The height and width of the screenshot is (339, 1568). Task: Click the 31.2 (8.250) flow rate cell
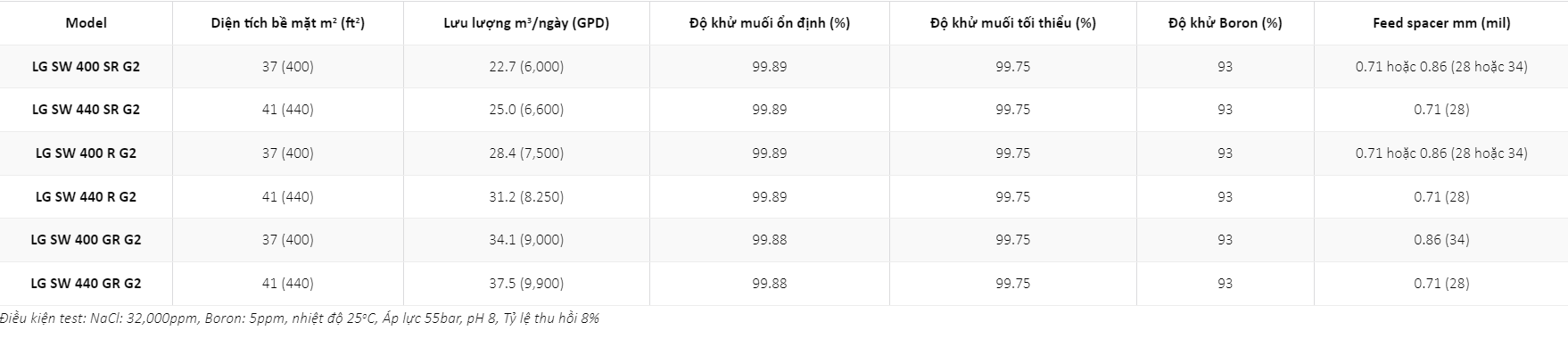tap(526, 197)
